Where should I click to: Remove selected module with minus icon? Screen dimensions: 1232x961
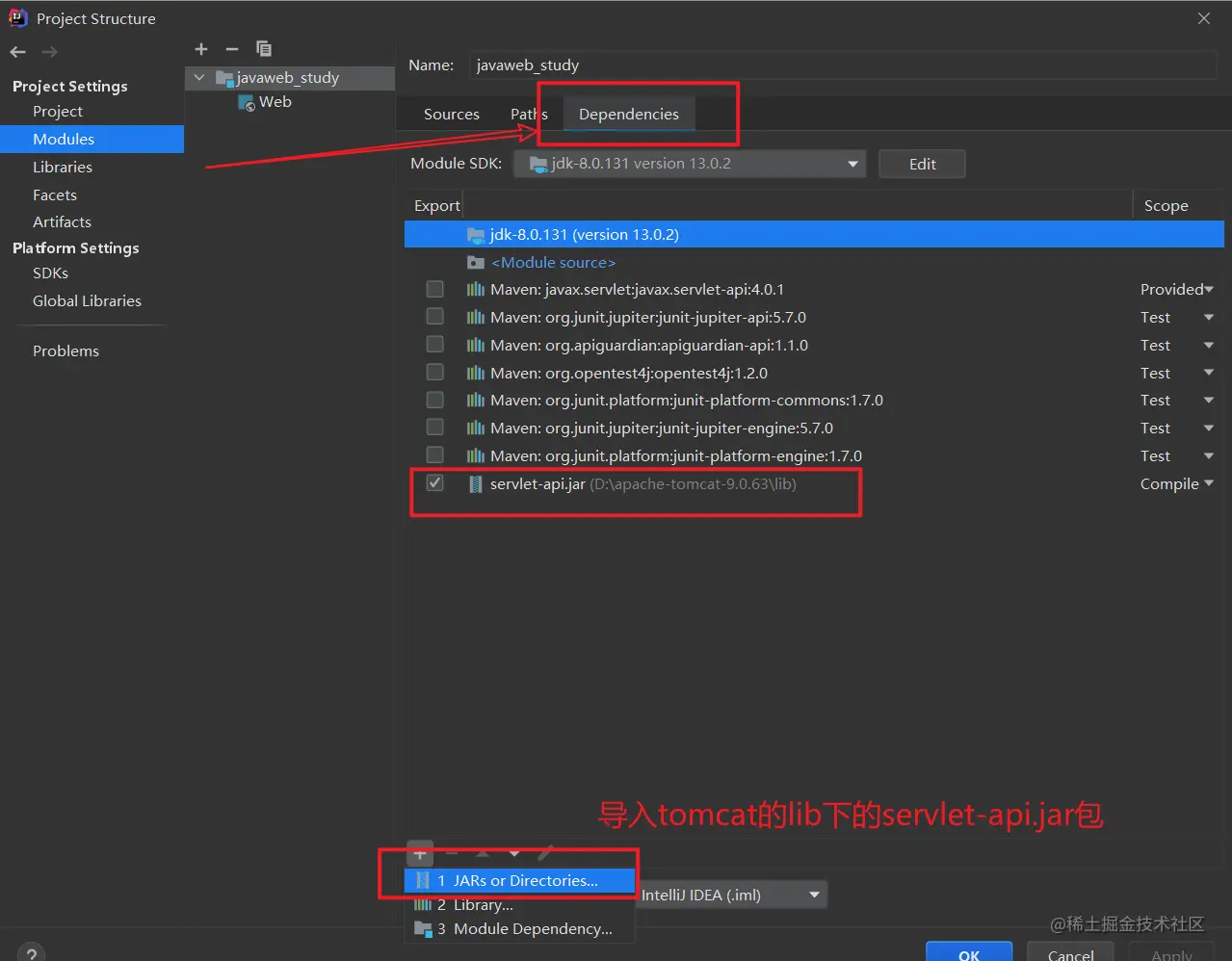(232, 49)
